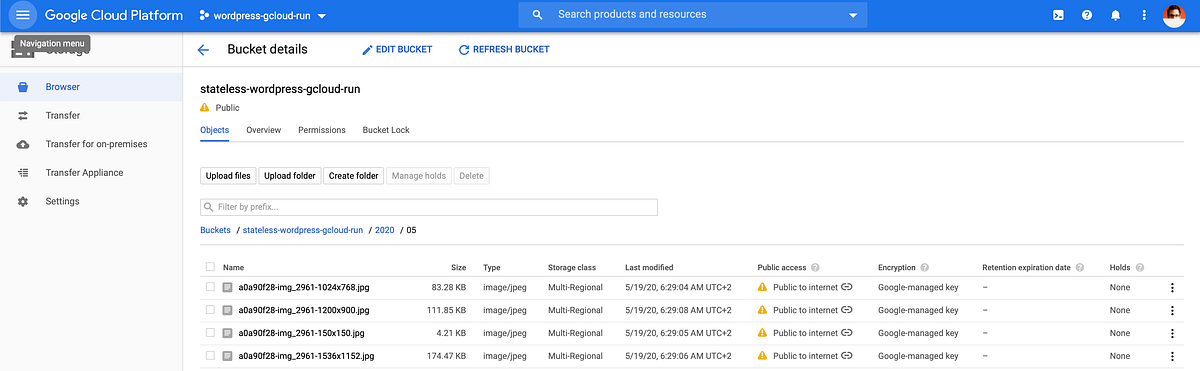
Task: Click the stateless-wordpress-gcloud-run breadcrumb link
Action: pyautogui.click(x=303, y=230)
